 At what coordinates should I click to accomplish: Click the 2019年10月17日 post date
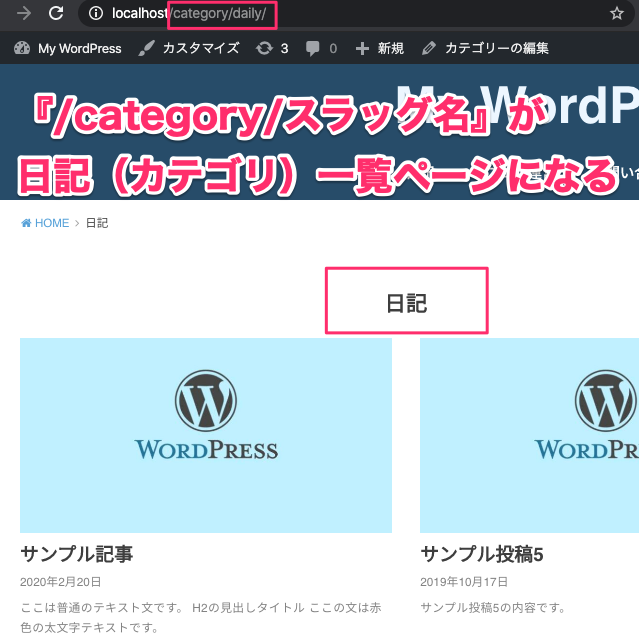pos(464,582)
